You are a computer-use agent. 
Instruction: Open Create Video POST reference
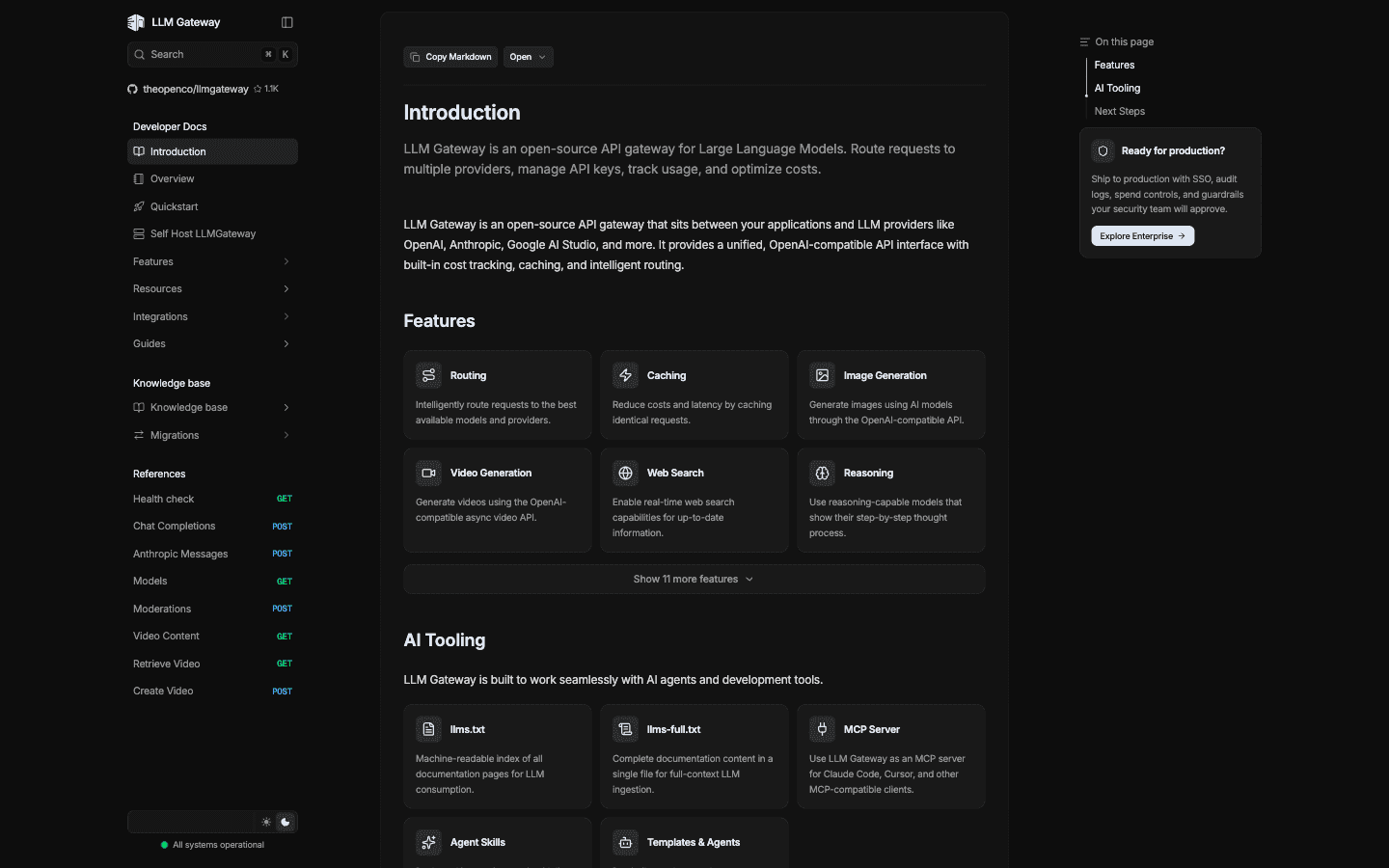[x=212, y=691]
